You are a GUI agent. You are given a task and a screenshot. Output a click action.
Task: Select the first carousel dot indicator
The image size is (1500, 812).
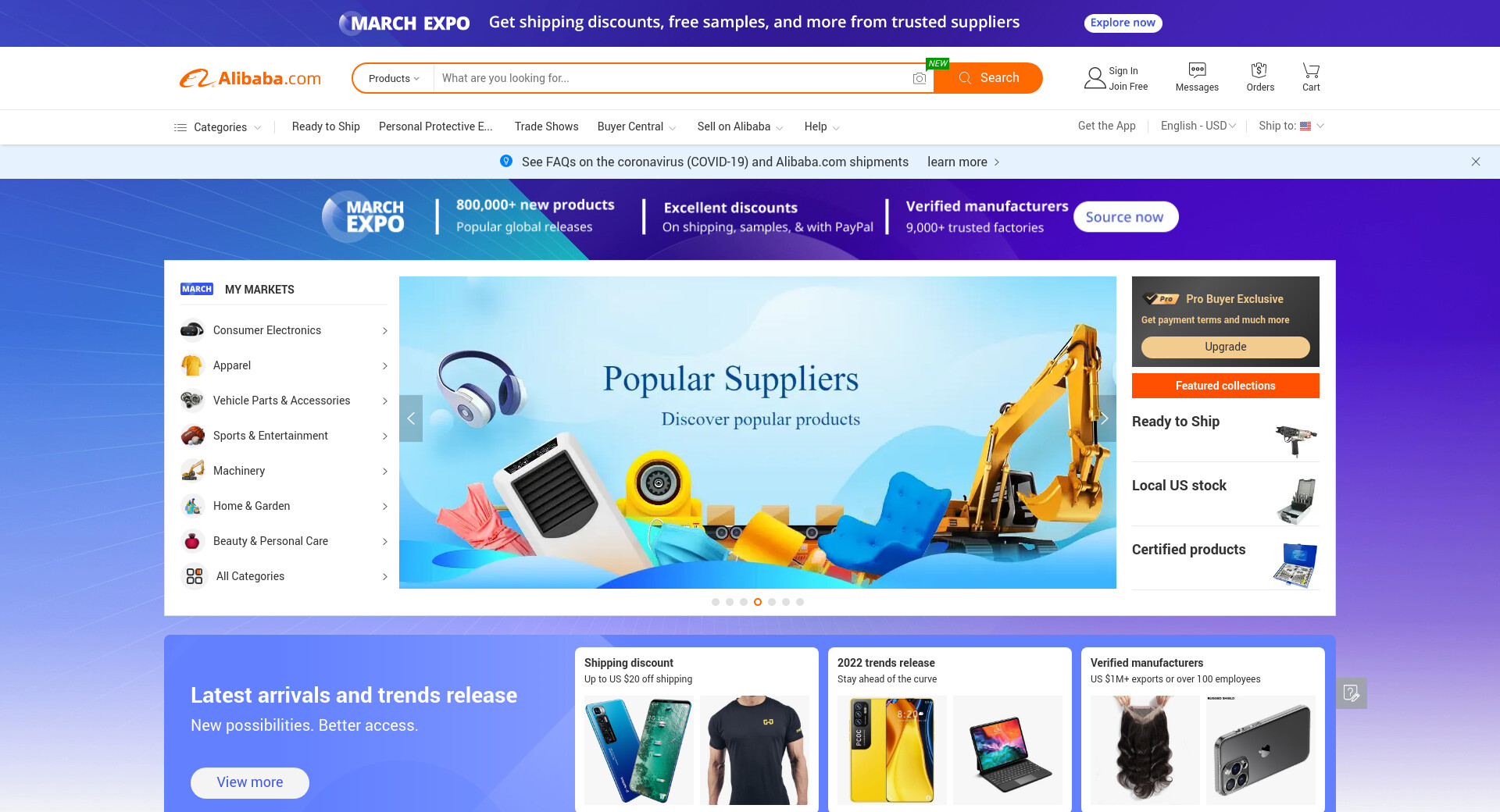point(716,602)
